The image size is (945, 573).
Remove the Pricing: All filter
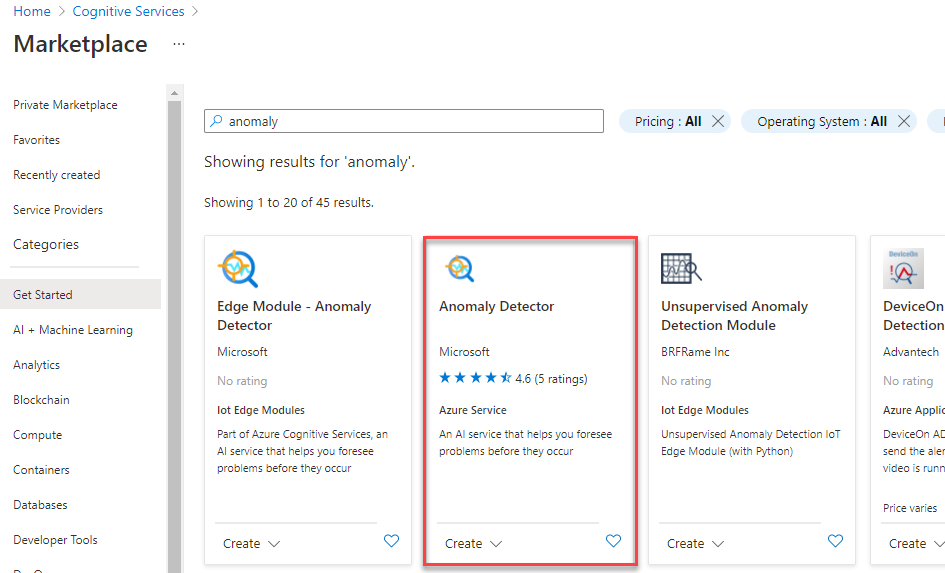[x=718, y=121]
